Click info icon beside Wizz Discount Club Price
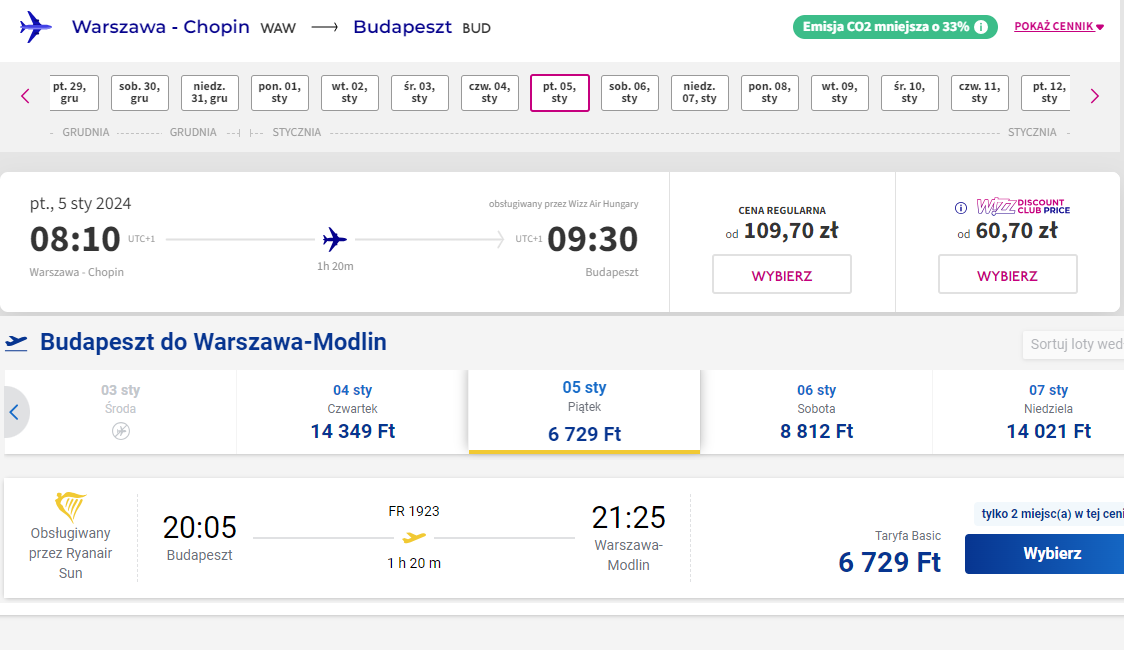Image resolution: width=1124 pixels, height=650 pixels. tap(961, 208)
